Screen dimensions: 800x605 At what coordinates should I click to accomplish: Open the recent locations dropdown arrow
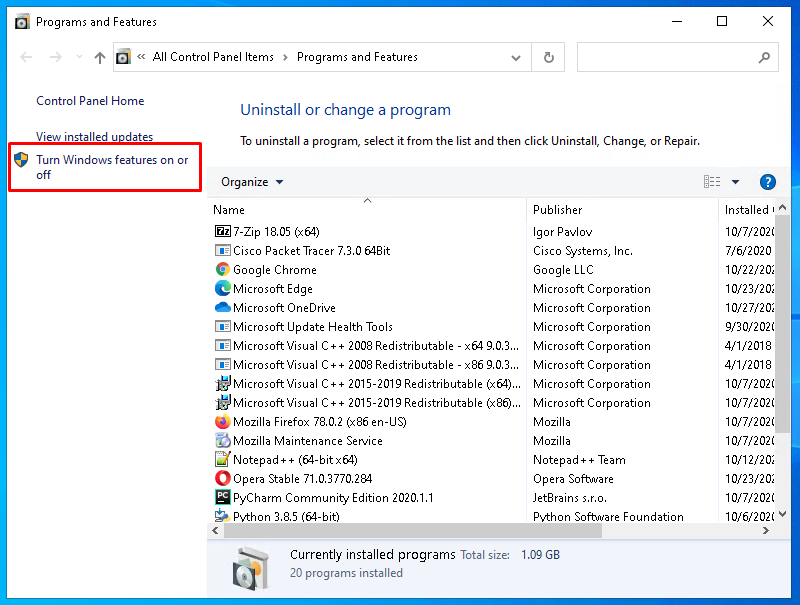pos(79,57)
